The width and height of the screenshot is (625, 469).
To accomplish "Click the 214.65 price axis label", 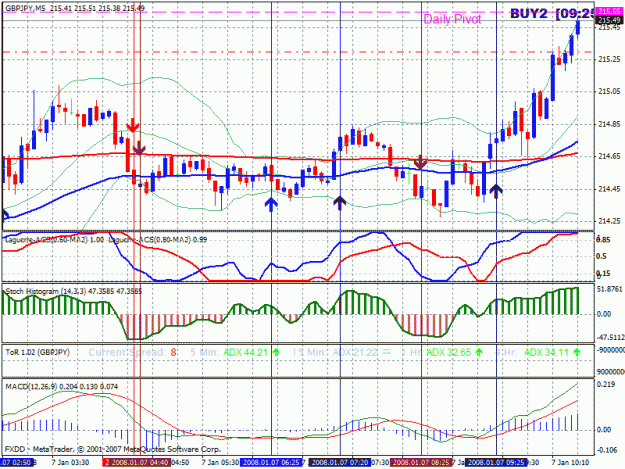I will pyautogui.click(x=609, y=156).
